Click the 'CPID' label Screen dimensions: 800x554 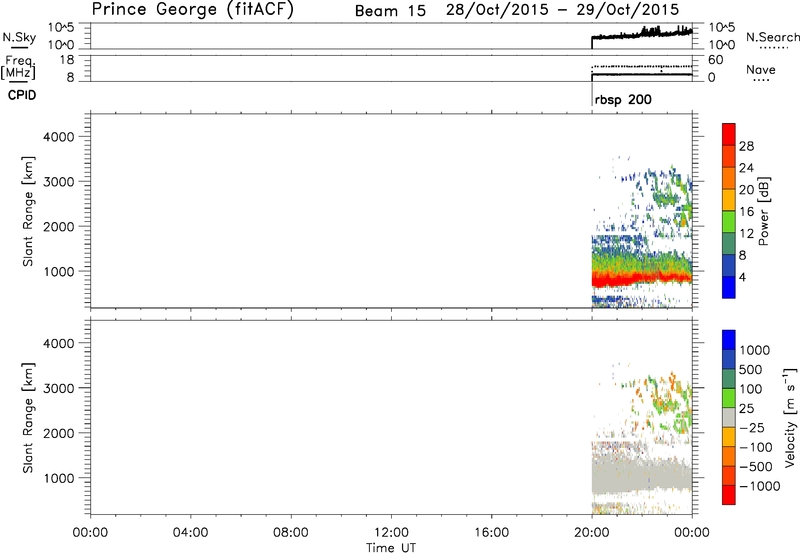pos(22,95)
